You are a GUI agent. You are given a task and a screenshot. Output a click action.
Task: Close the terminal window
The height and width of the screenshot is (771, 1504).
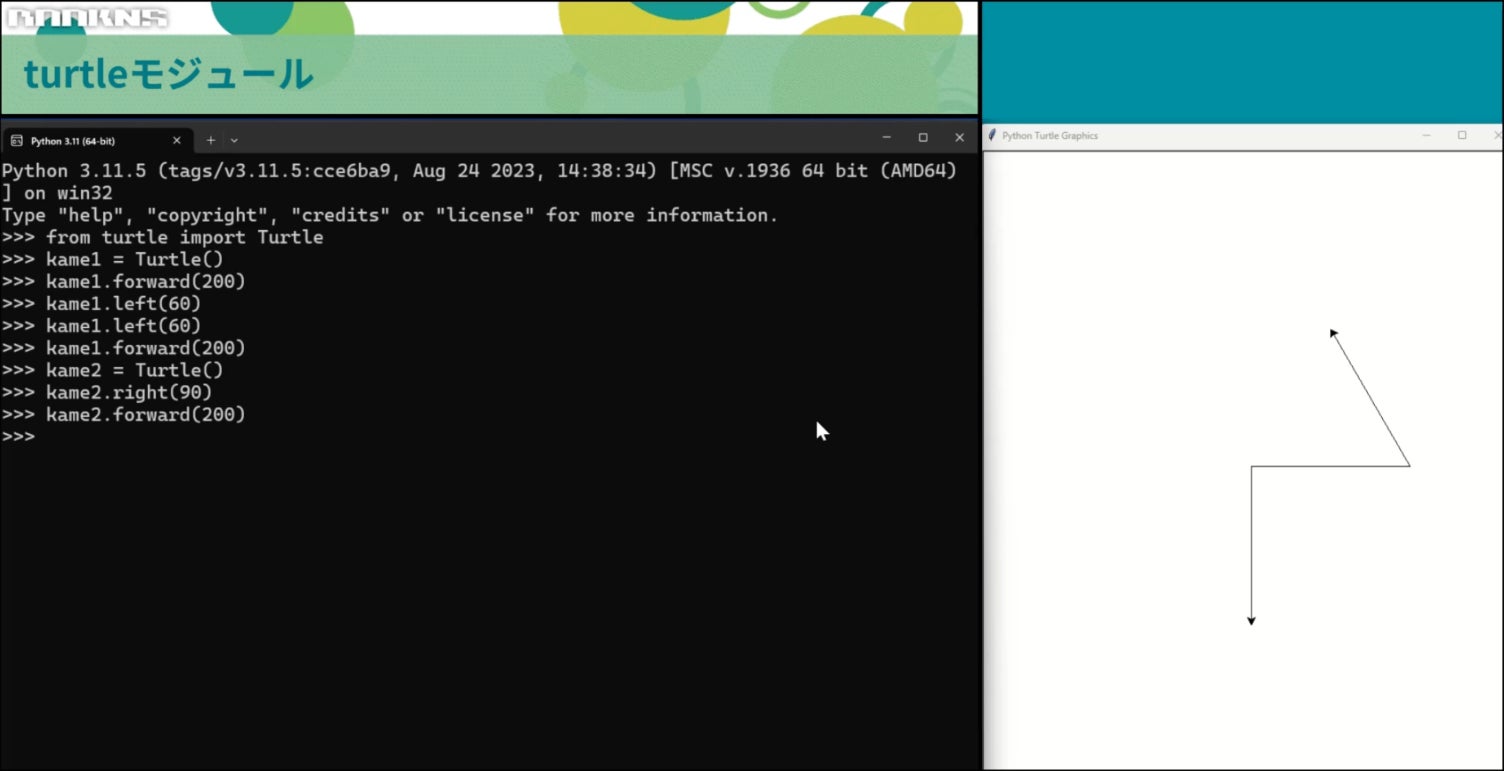click(x=959, y=138)
